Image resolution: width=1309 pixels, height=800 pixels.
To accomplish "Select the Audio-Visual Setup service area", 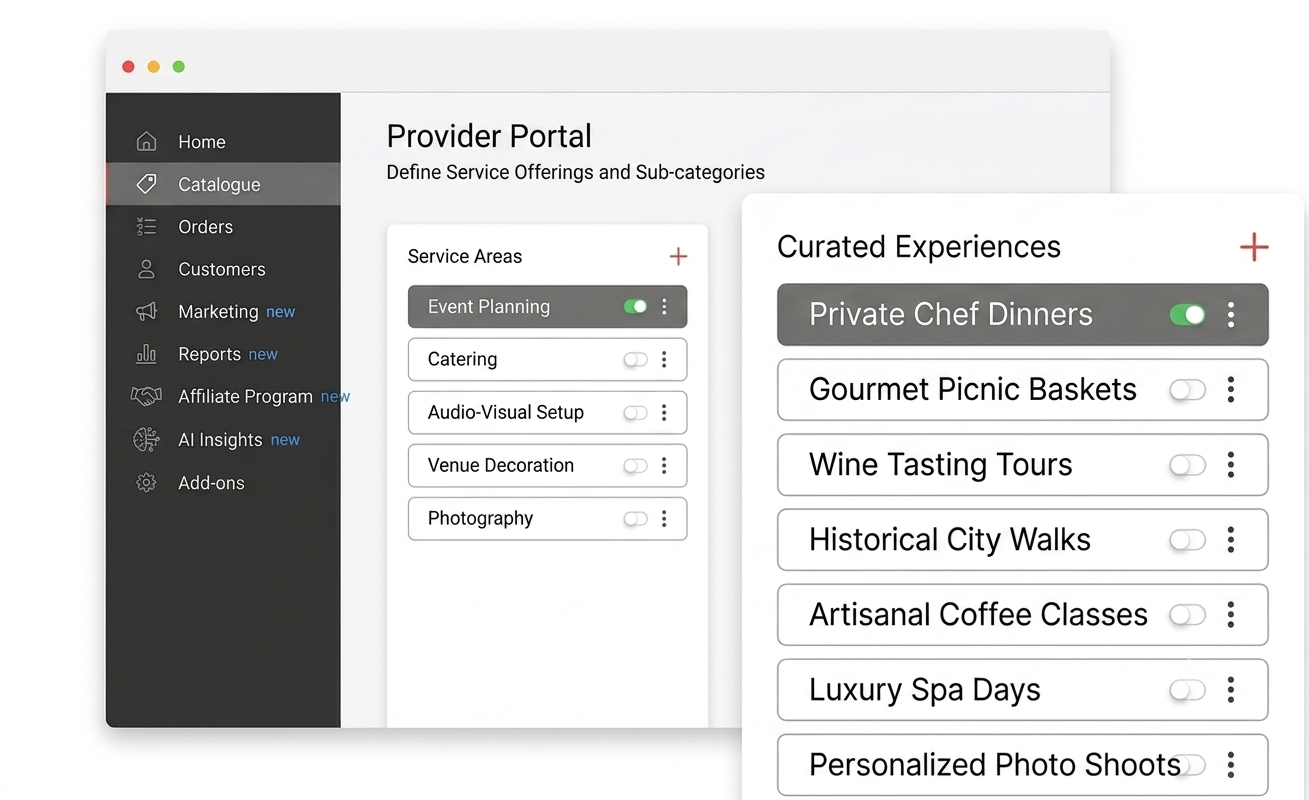I will pyautogui.click(x=547, y=413).
